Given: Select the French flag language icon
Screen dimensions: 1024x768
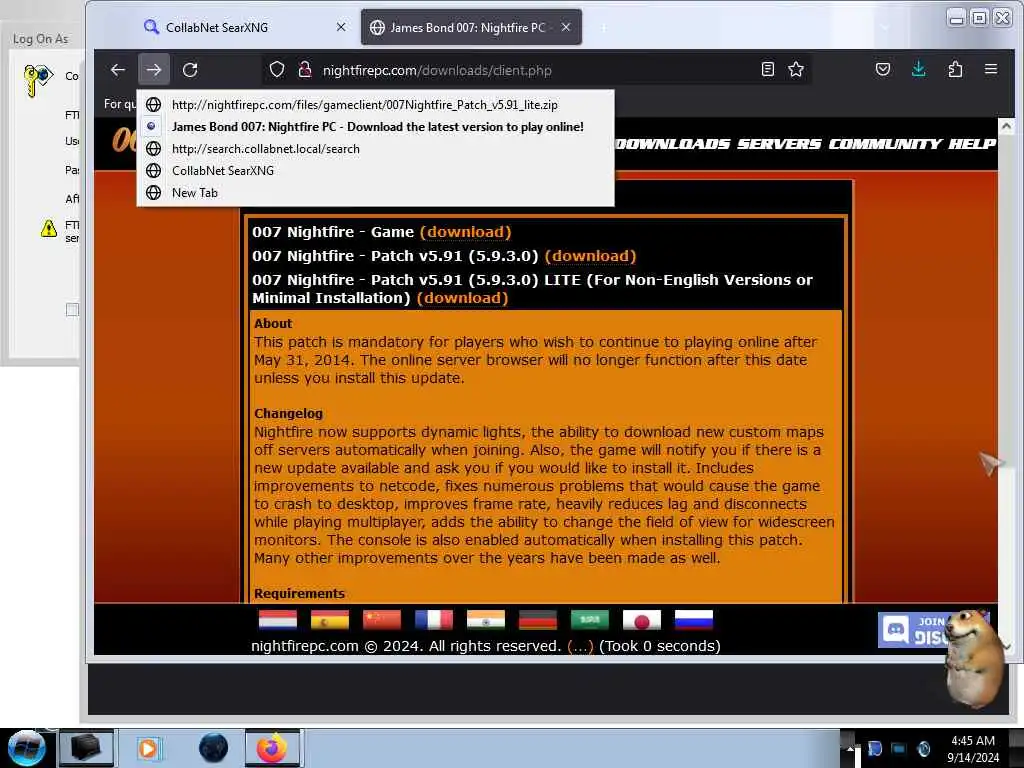Looking at the screenshot, I should coord(434,619).
